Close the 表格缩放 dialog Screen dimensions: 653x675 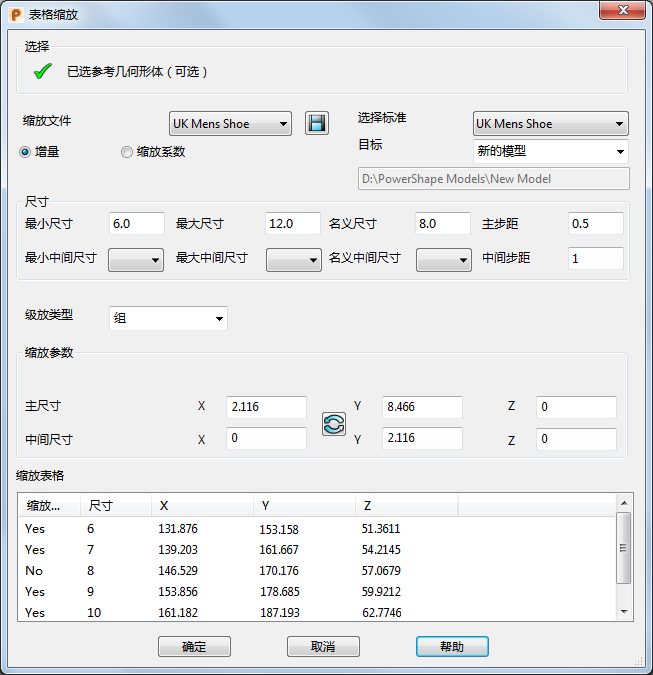(x=622, y=10)
